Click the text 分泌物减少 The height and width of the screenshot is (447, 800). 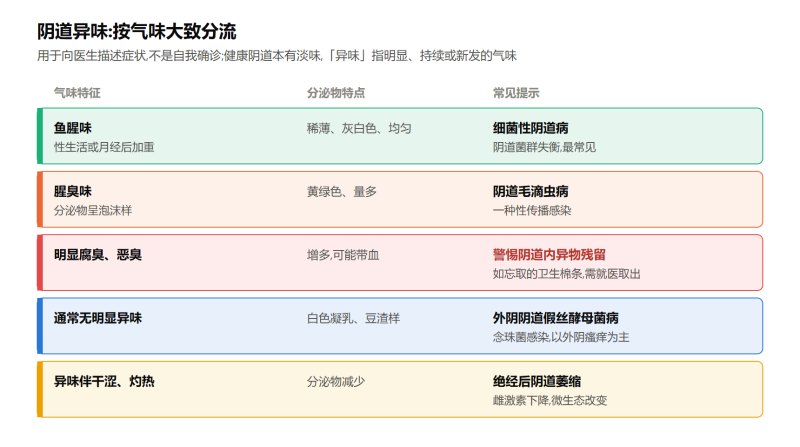point(336,382)
